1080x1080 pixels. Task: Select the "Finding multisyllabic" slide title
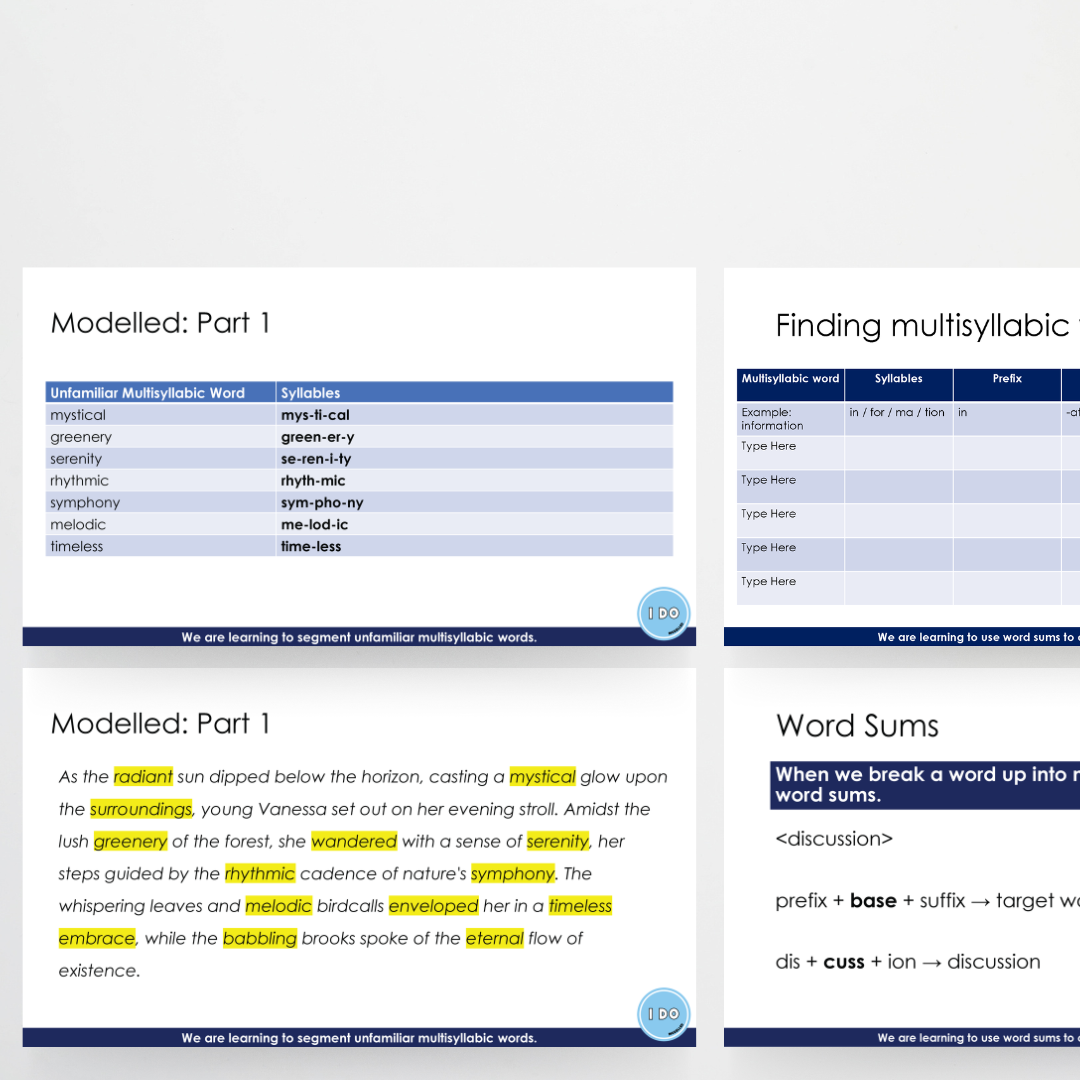tap(922, 325)
